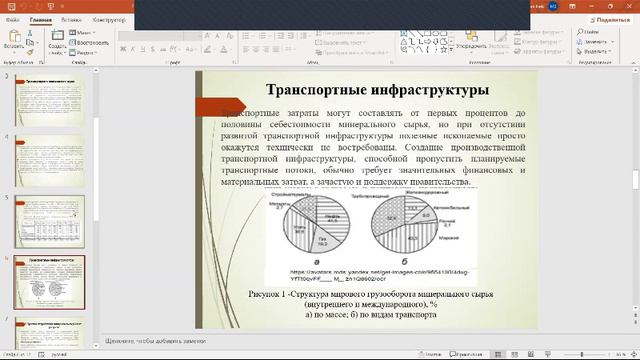640x360 pixels.
Task: Toggle align text right
Action: 266,49
